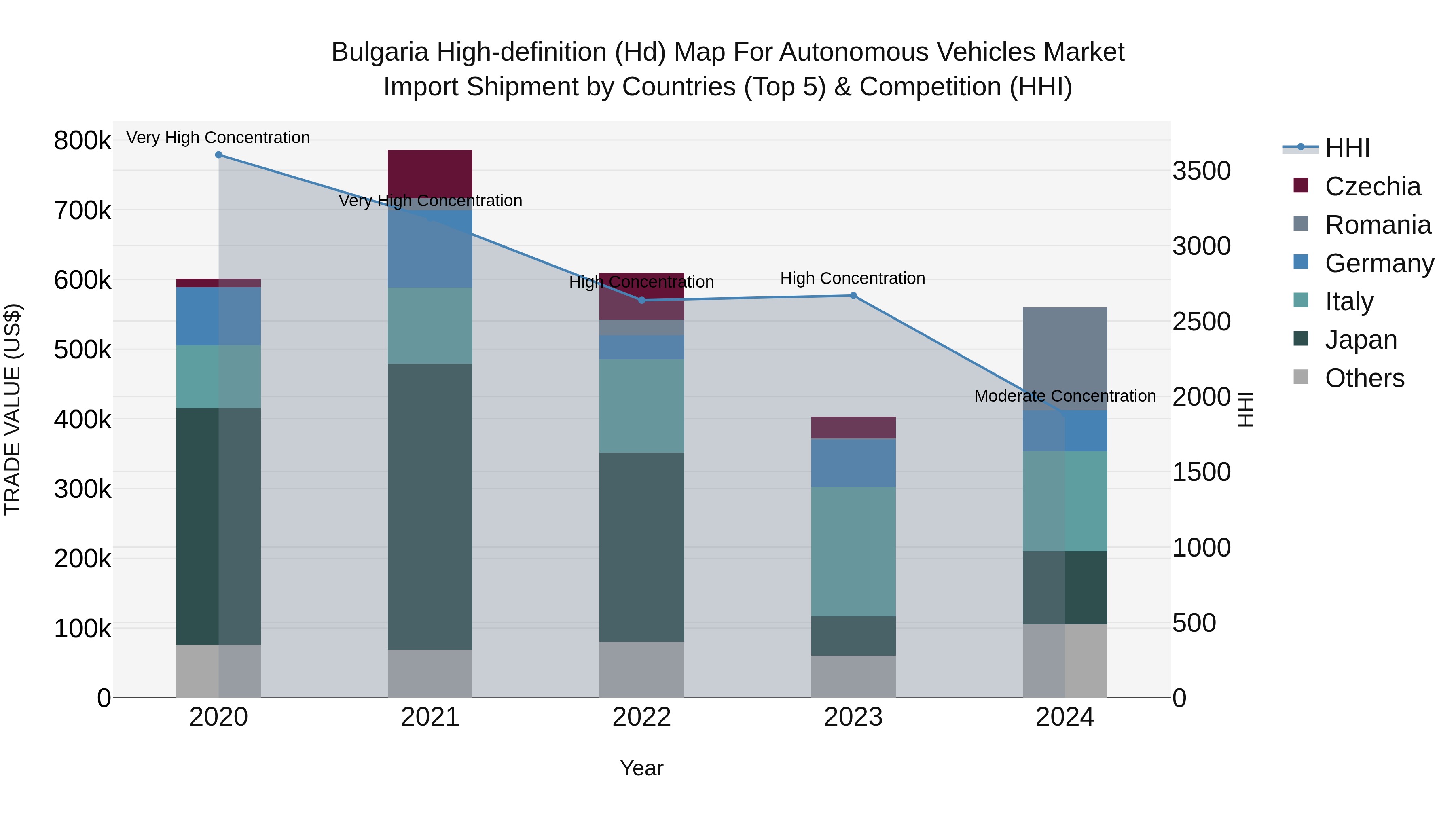Click the 2020 x-axis label
1456x819 pixels.
tap(219, 717)
